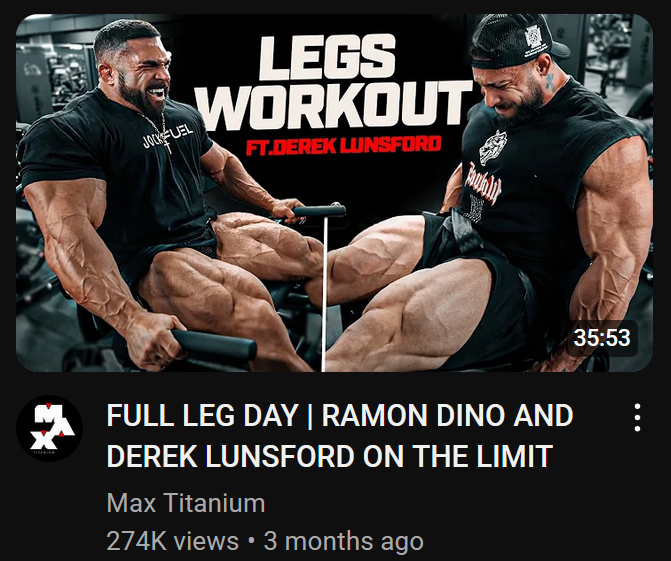The height and width of the screenshot is (561, 671).
Task: Click the DEREK LUNSFORD ON THE LIMIT title line
Action: [330, 456]
